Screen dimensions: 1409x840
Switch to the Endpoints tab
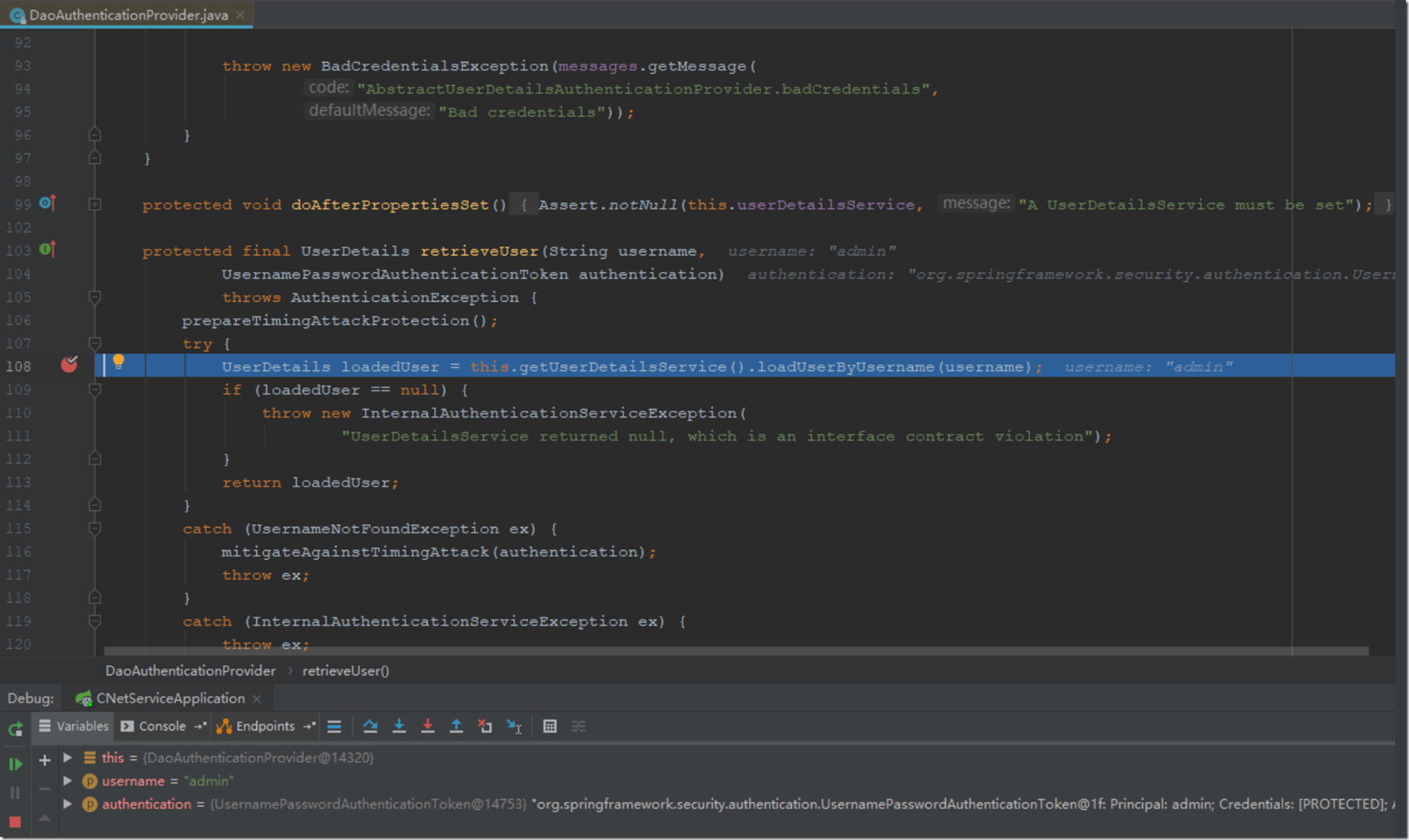(x=256, y=727)
